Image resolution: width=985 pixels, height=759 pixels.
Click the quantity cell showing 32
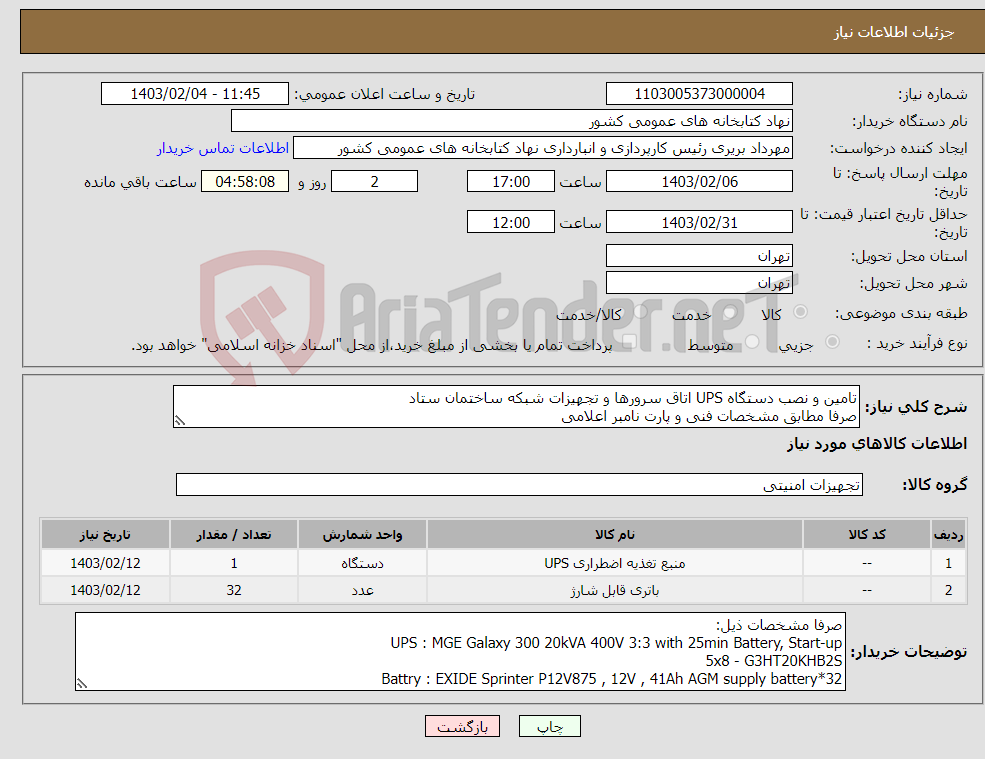point(234,590)
